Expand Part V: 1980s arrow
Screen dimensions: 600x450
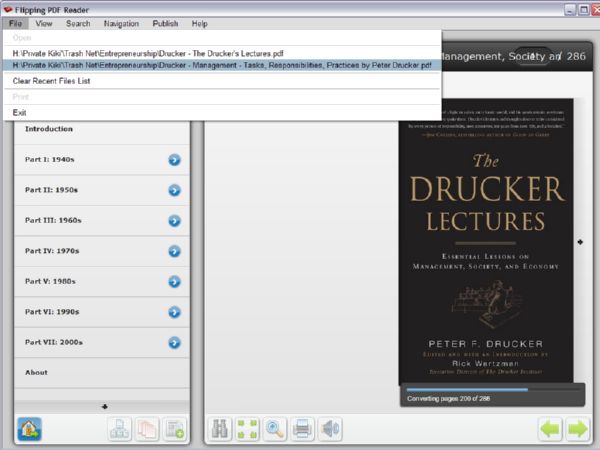click(174, 282)
